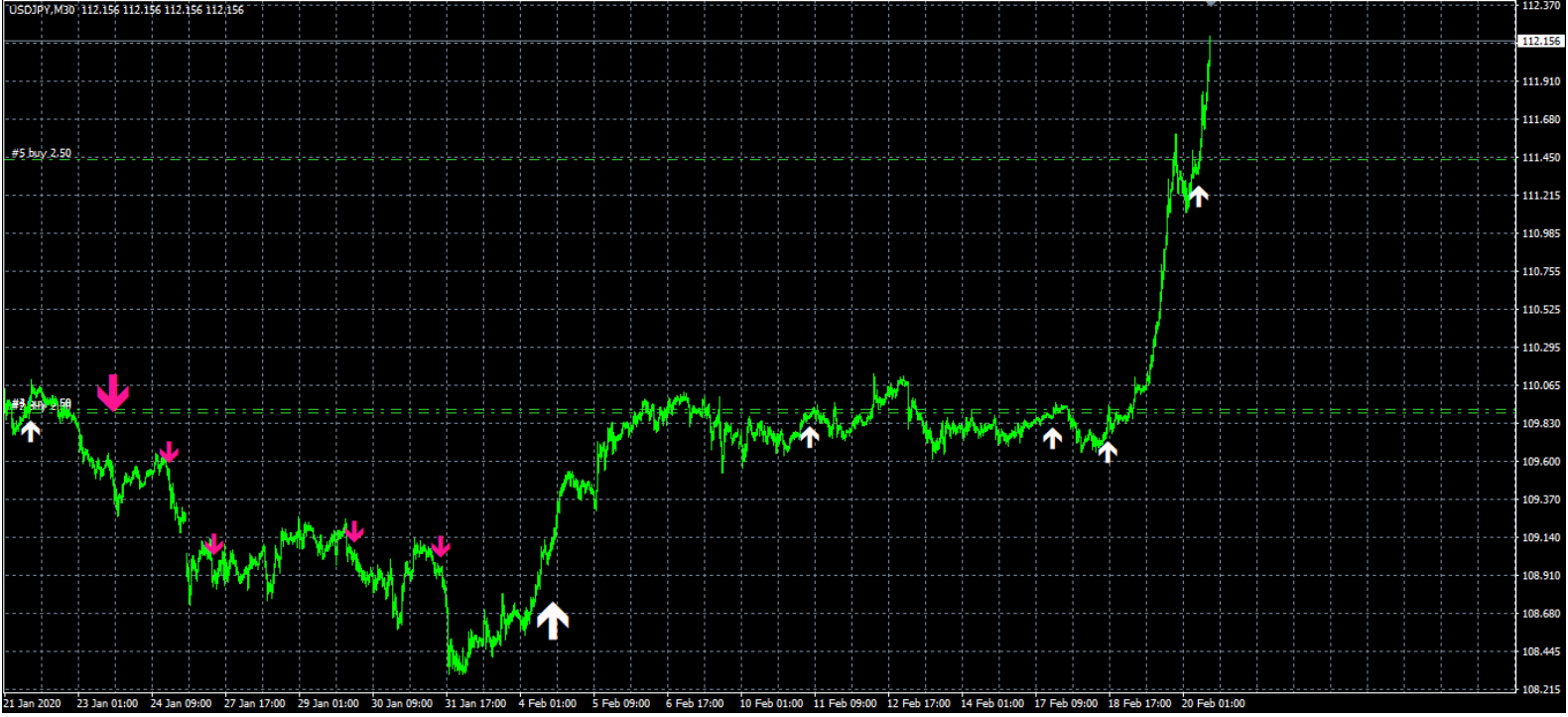
Task: Click the 111.910 price scale label
Action: (1541, 81)
